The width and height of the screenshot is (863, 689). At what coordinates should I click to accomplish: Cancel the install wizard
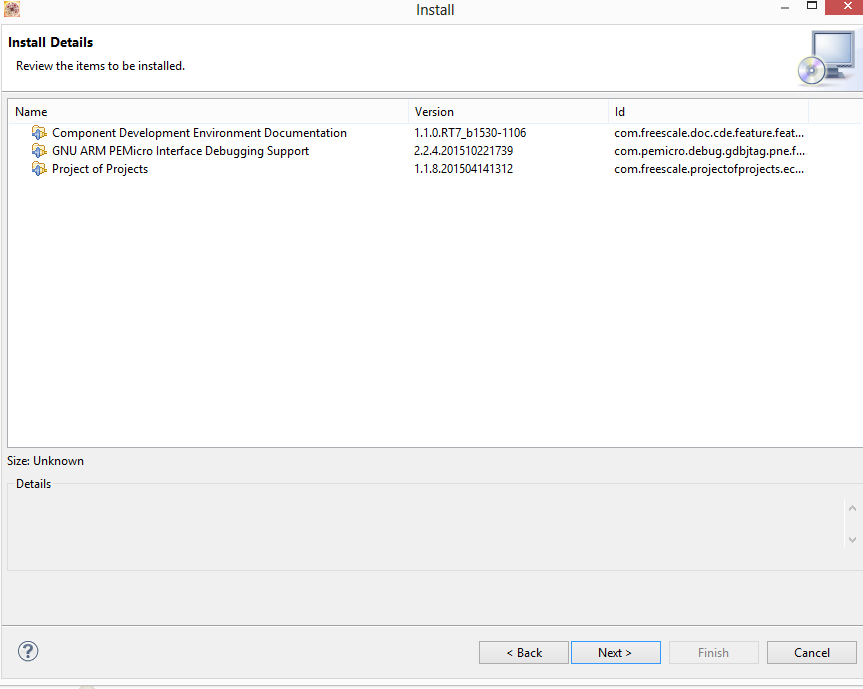811,653
